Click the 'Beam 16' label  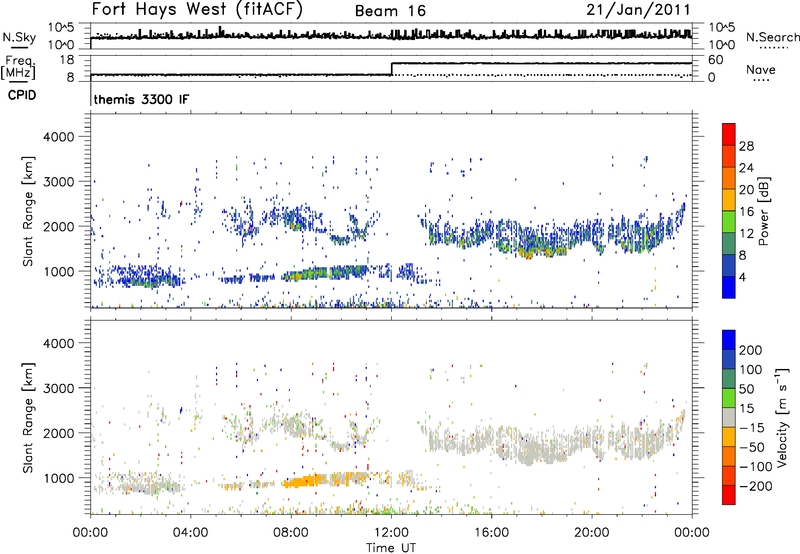coord(390,11)
